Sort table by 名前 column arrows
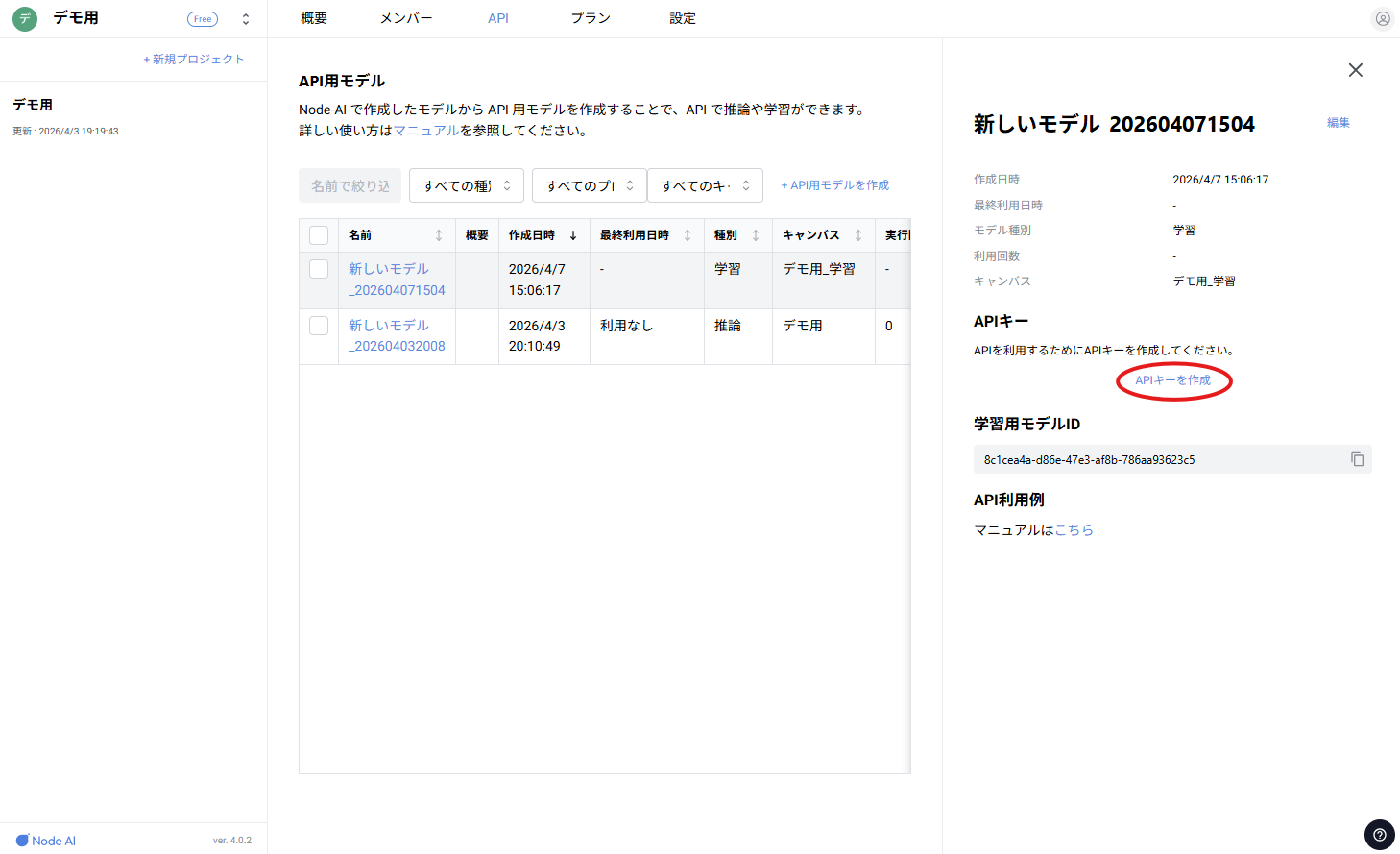Image resolution: width=1400 pixels, height=854 pixels. pos(439,235)
